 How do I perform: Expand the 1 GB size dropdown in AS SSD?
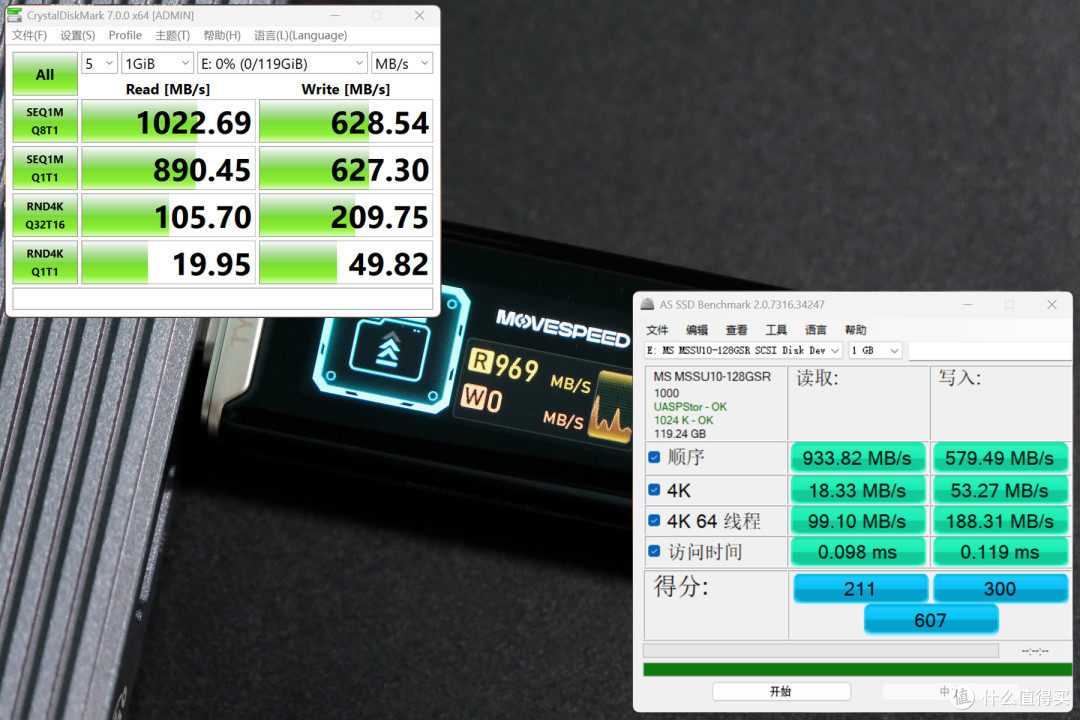point(875,351)
